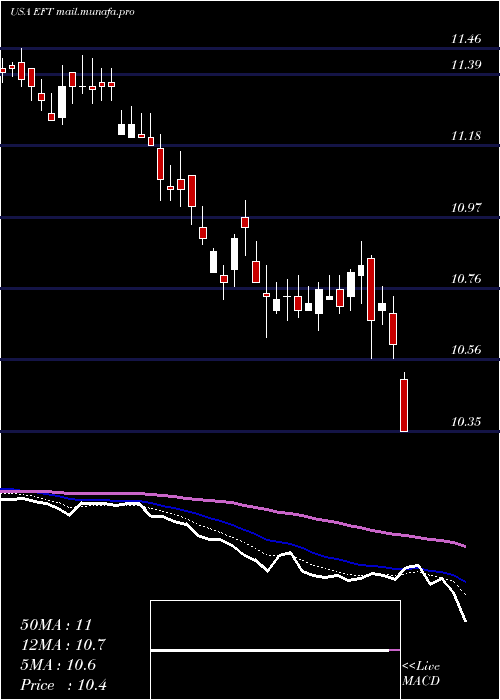Click the USA EFT mail.munafa.pro title

(x=72, y=12)
